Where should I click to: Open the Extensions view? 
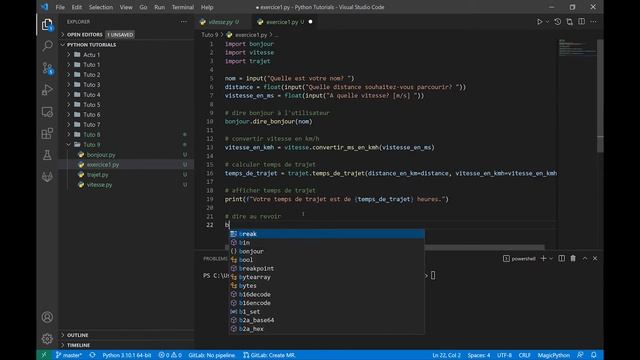(47, 133)
